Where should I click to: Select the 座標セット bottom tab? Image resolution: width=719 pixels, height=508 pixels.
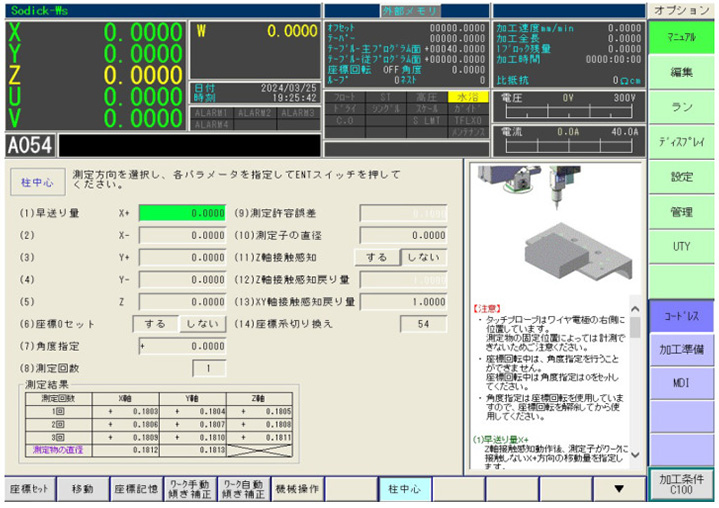[30, 489]
